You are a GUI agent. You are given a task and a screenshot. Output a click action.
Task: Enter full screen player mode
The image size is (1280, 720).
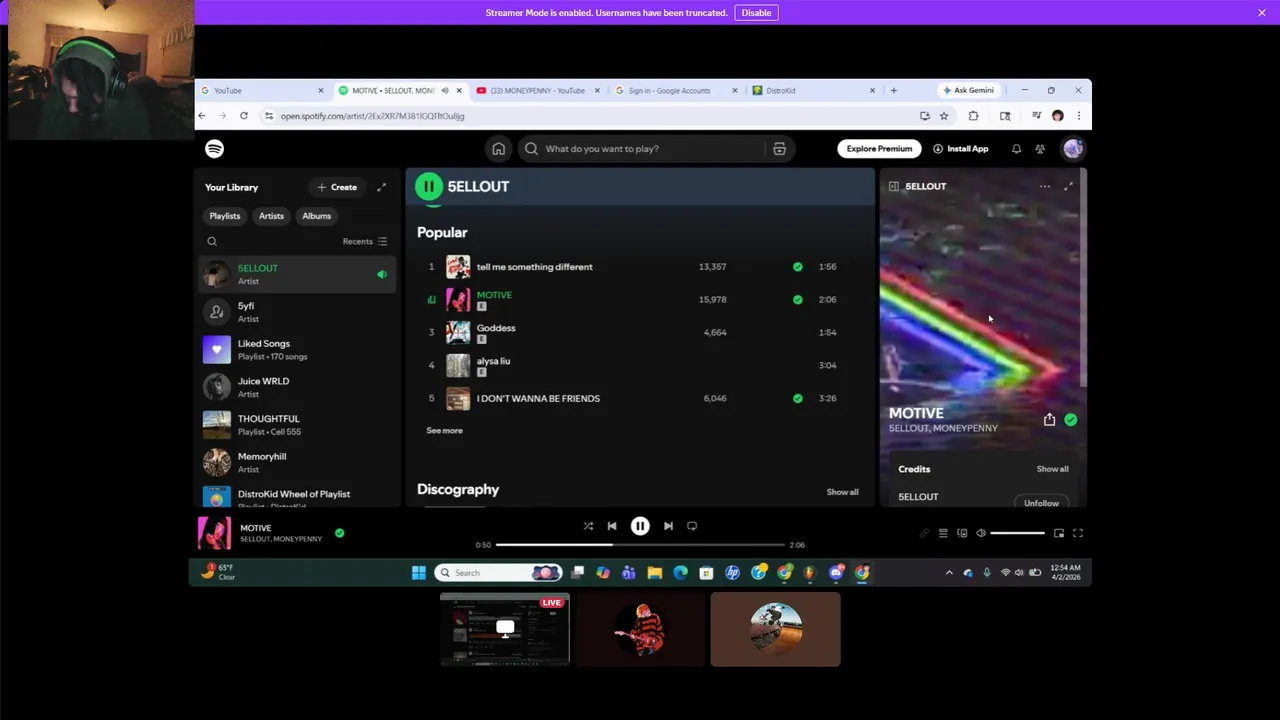point(1078,533)
